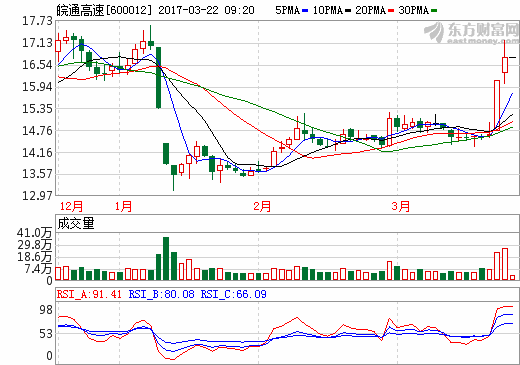Click the 12月 date axis label
The height and width of the screenshot is (365, 520).
point(71,206)
